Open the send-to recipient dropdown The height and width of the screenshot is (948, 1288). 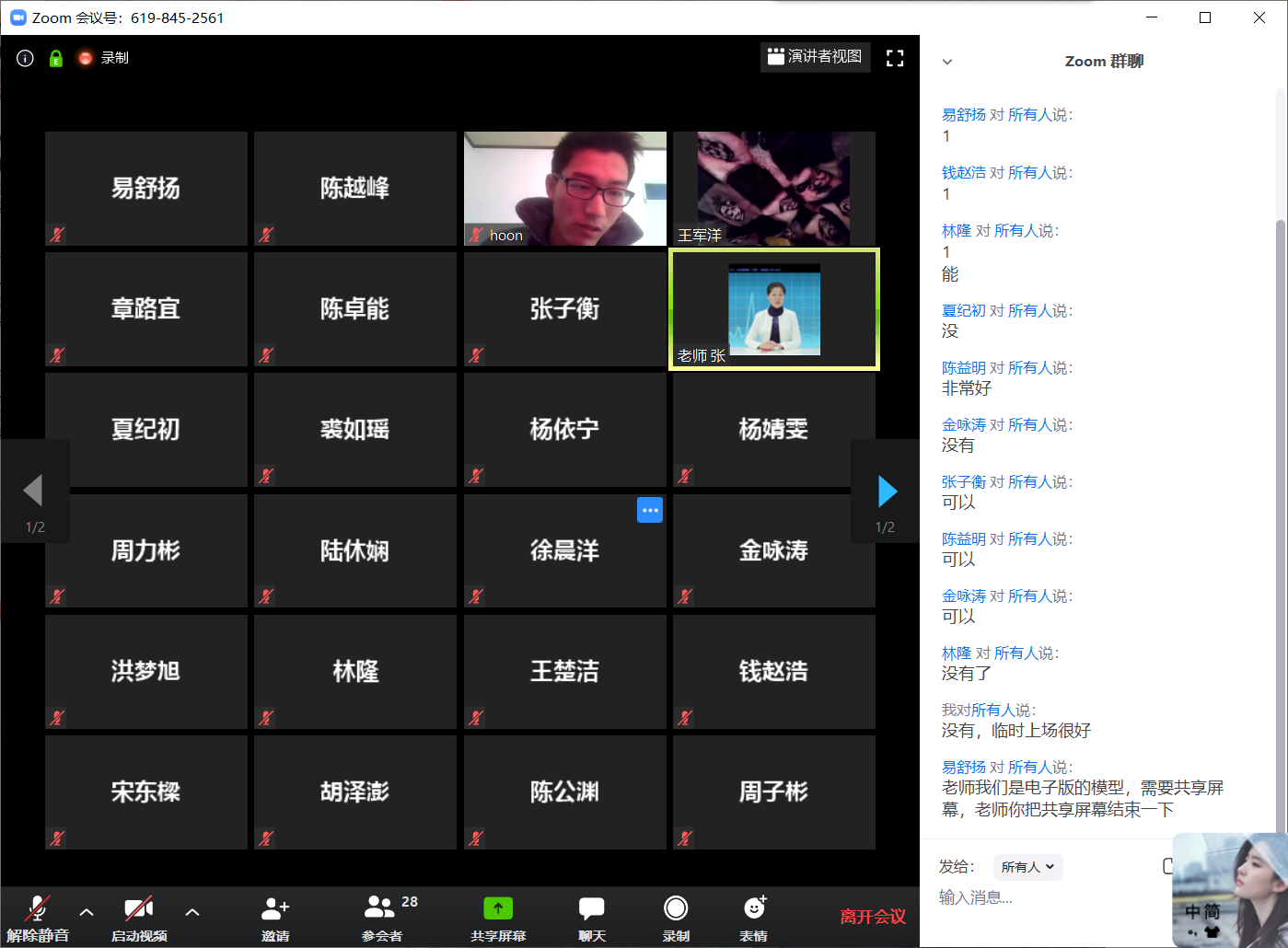point(1027,867)
